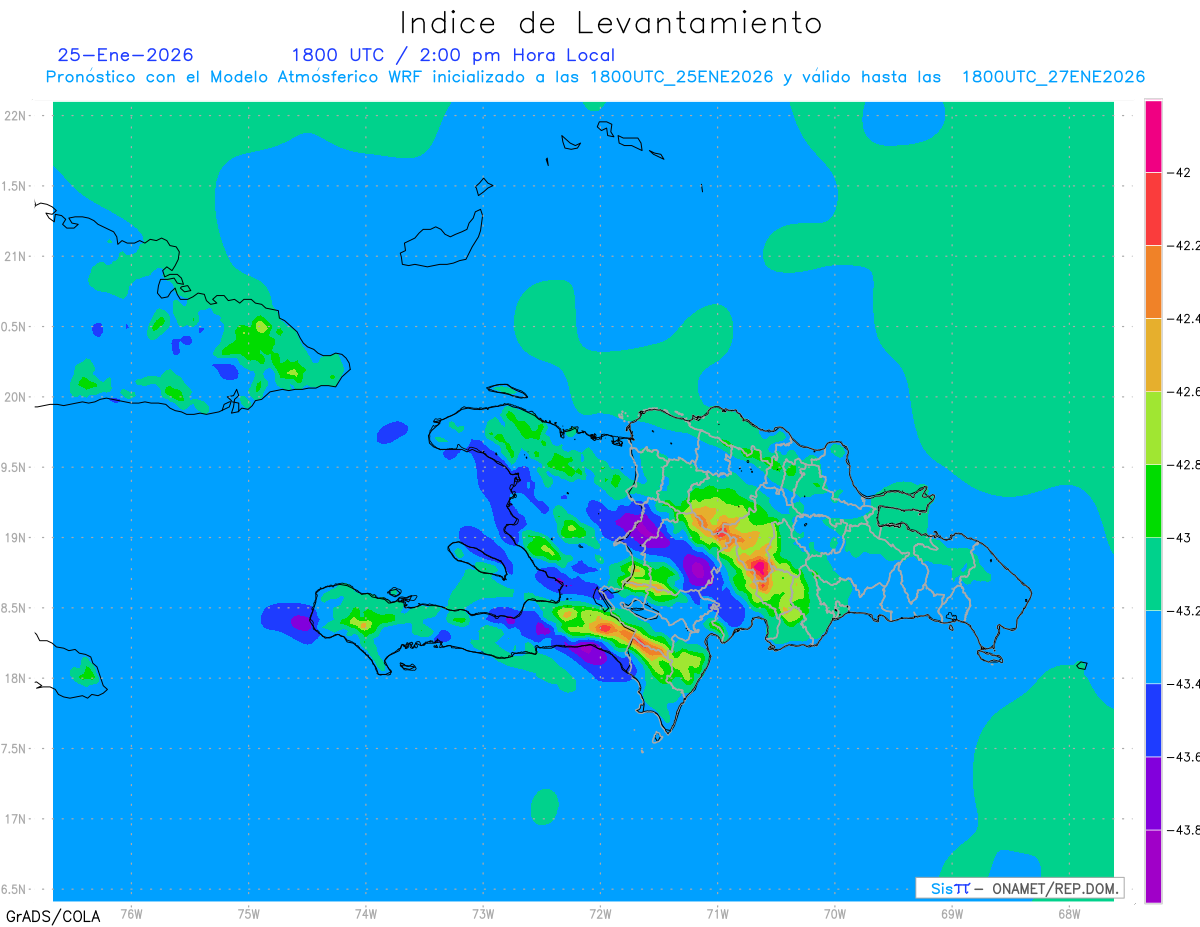Image resolution: width=1200 pixels, height=927 pixels.
Task: Click the '74W' longitude label
Action: (366, 912)
